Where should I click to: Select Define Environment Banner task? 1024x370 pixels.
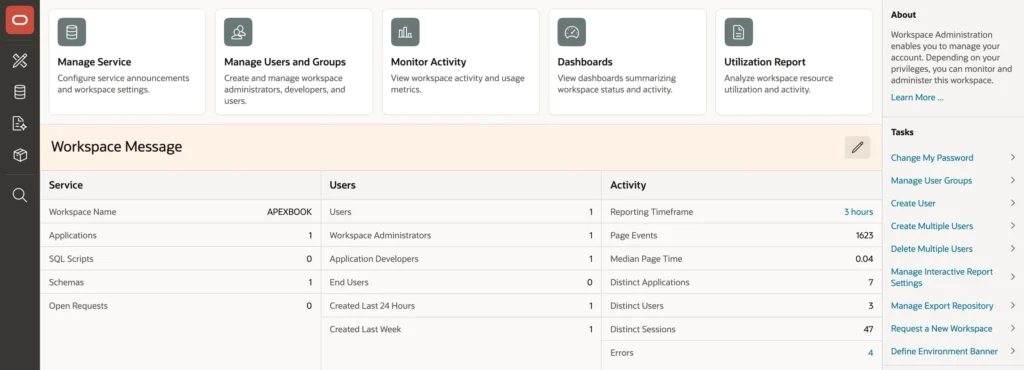coord(944,352)
